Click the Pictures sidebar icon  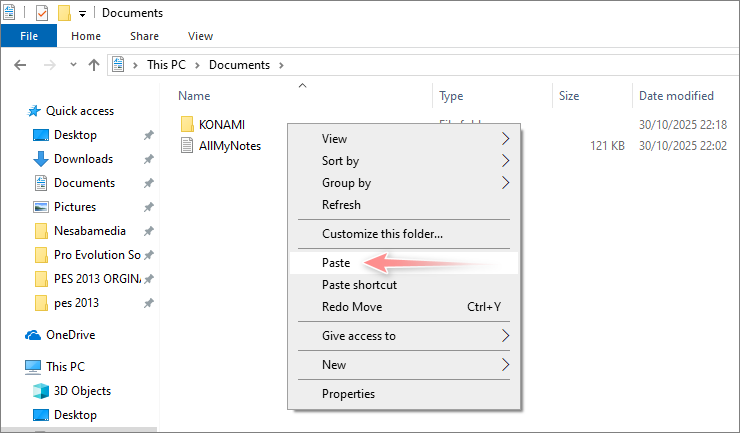pos(41,207)
